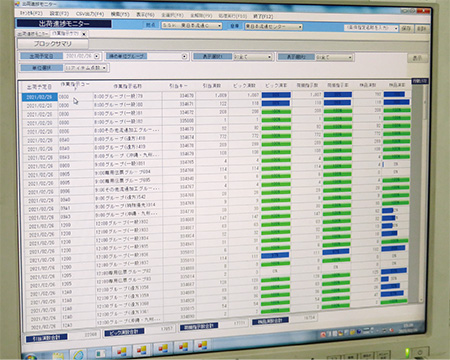450x360 pixels.
Task: Open the file explorer taskbar icon
Action: [x=58, y=356]
